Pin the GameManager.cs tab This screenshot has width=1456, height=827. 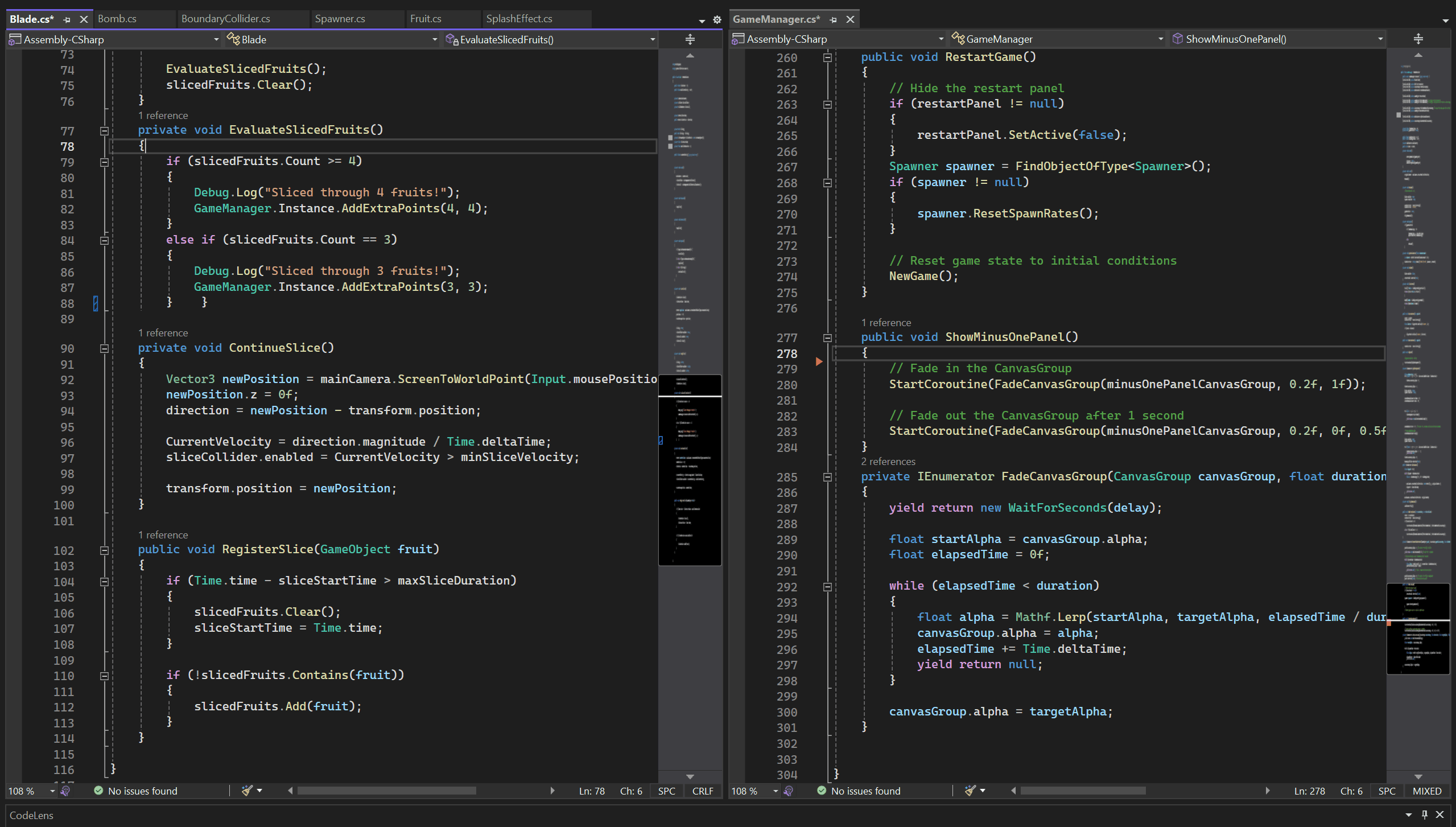[x=833, y=19]
